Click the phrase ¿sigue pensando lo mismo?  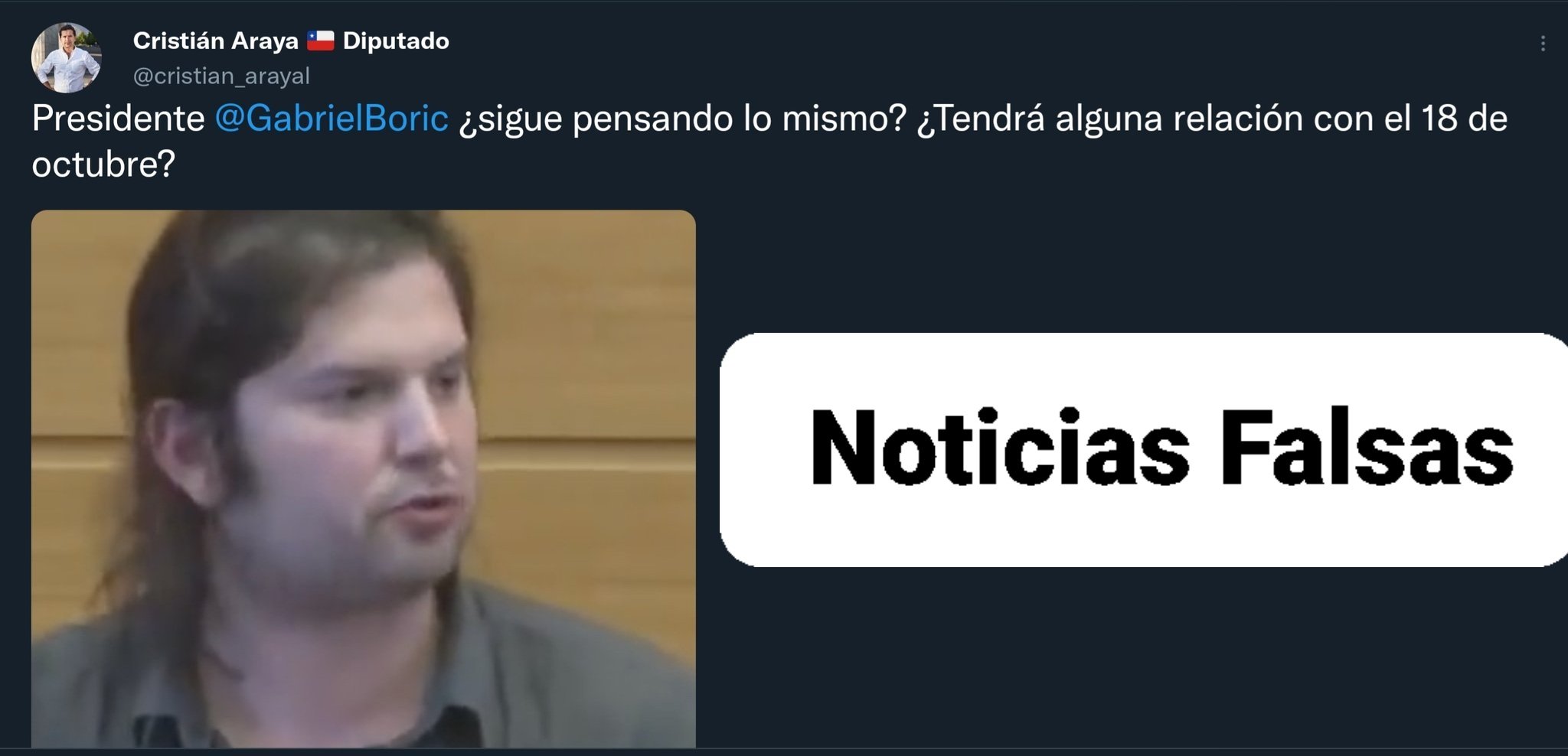click(x=683, y=119)
